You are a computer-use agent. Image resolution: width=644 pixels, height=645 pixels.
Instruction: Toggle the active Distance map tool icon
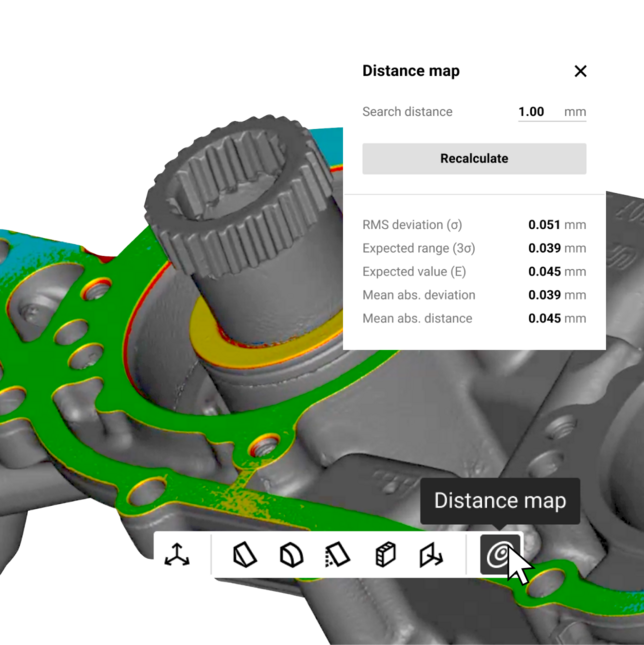click(499, 554)
